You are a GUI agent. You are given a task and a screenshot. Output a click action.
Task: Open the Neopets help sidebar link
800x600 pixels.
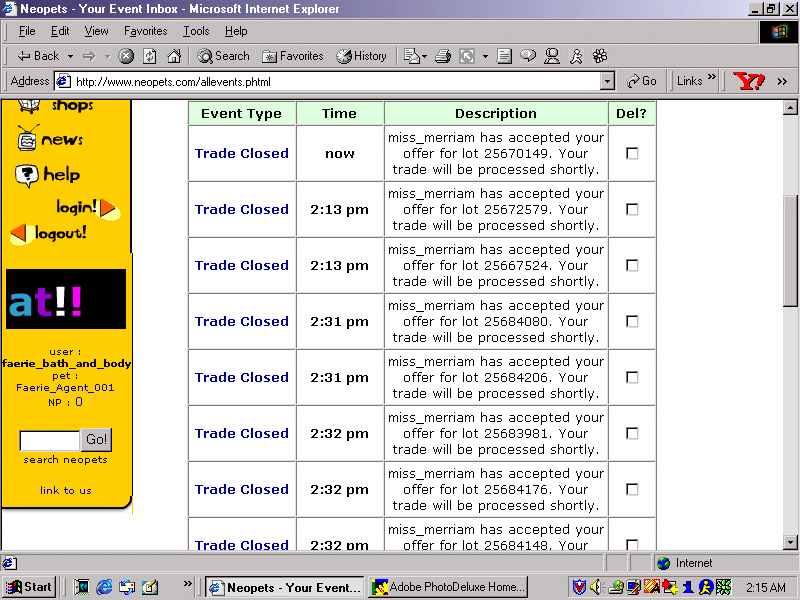point(47,175)
